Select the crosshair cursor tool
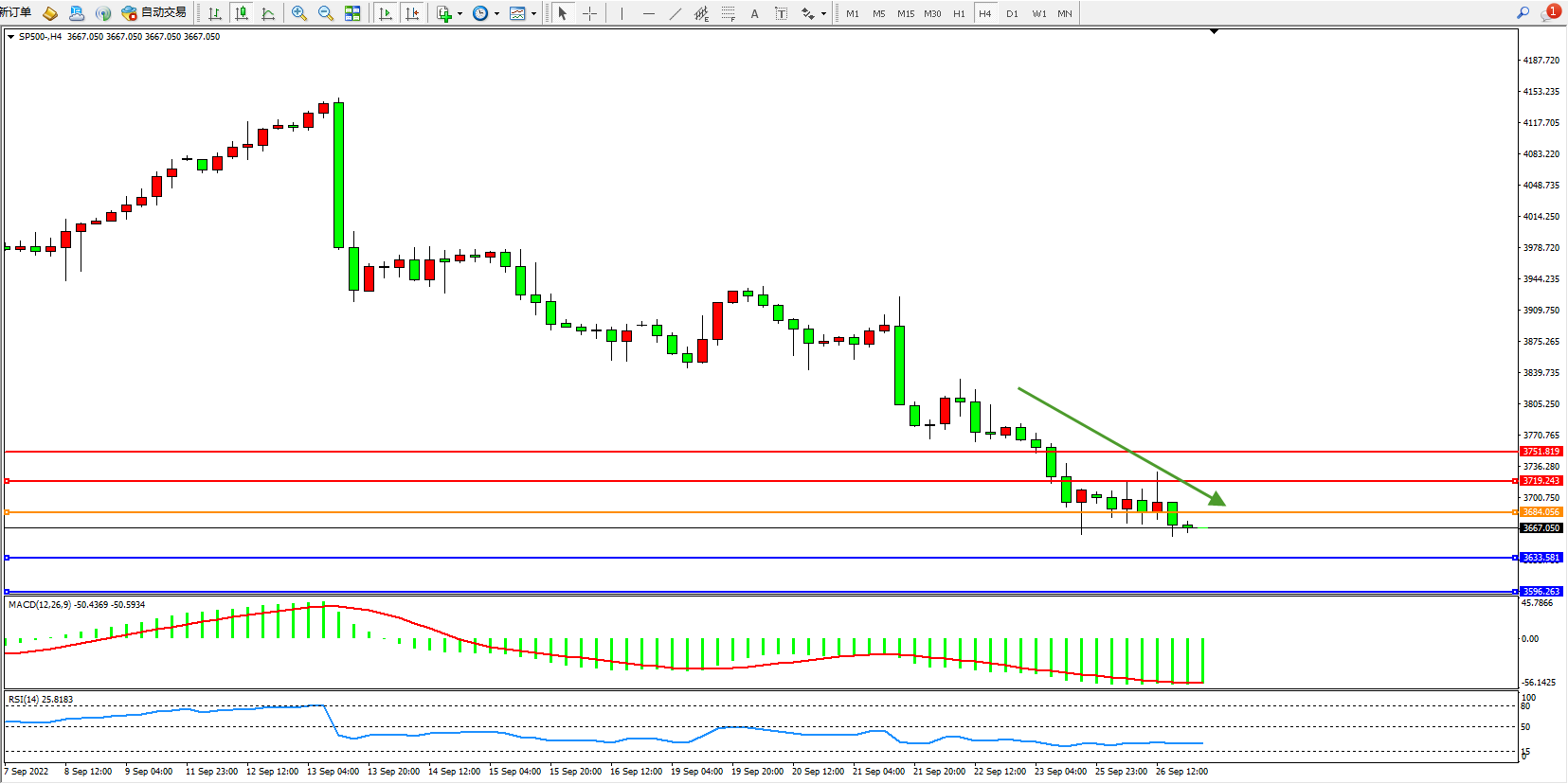Image resolution: width=1568 pixels, height=784 pixels. [x=589, y=13]
